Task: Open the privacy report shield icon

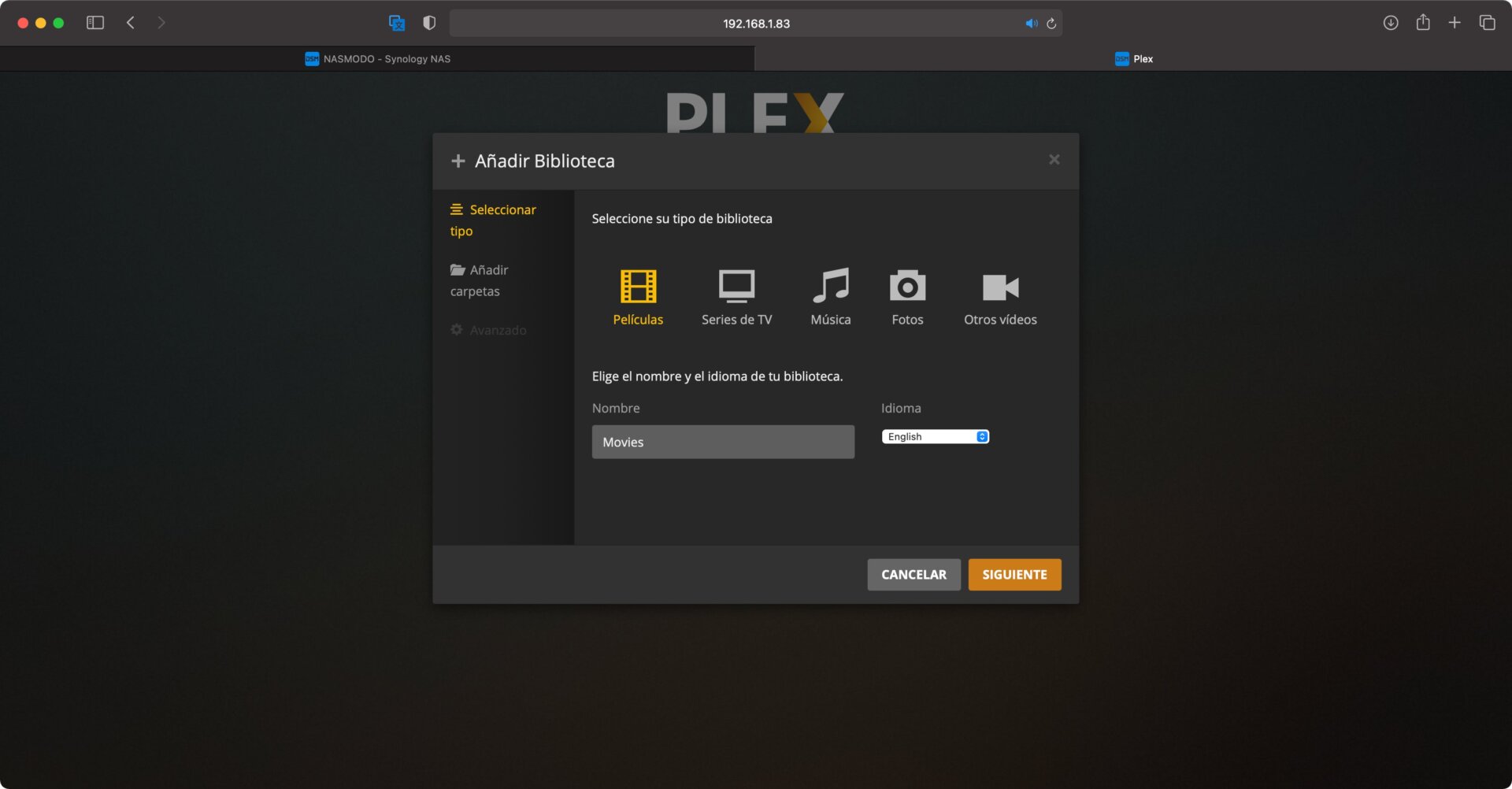Action: coord(429,23)
